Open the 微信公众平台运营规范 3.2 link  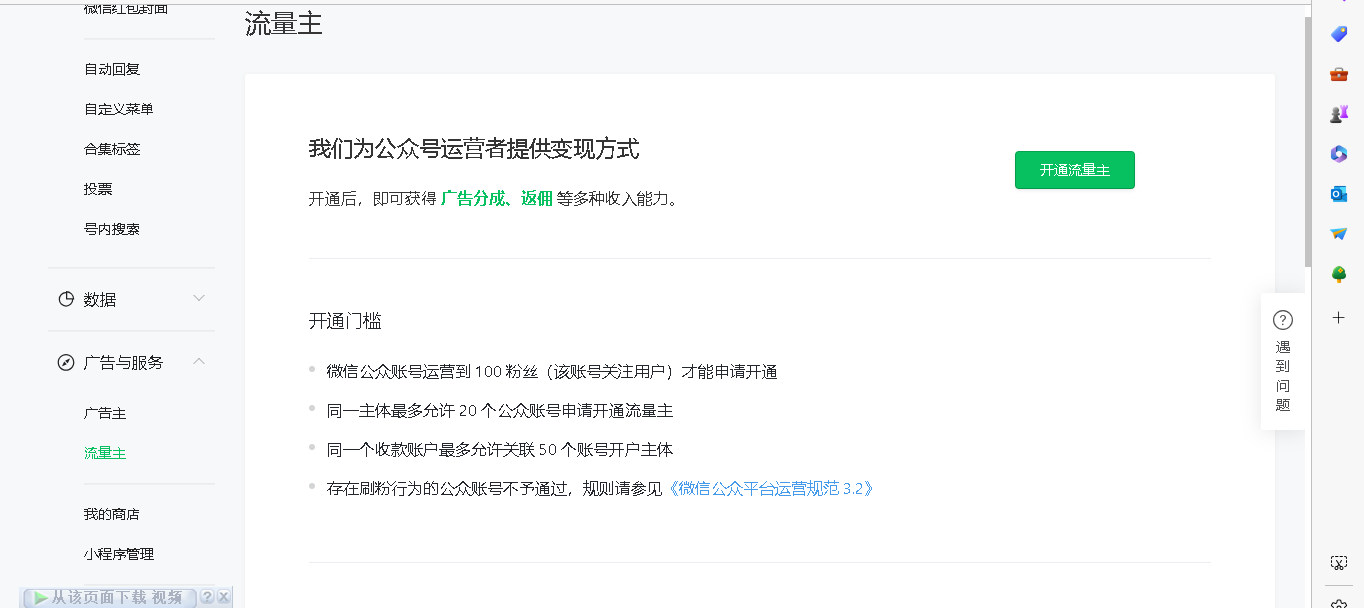click(771, 489)
